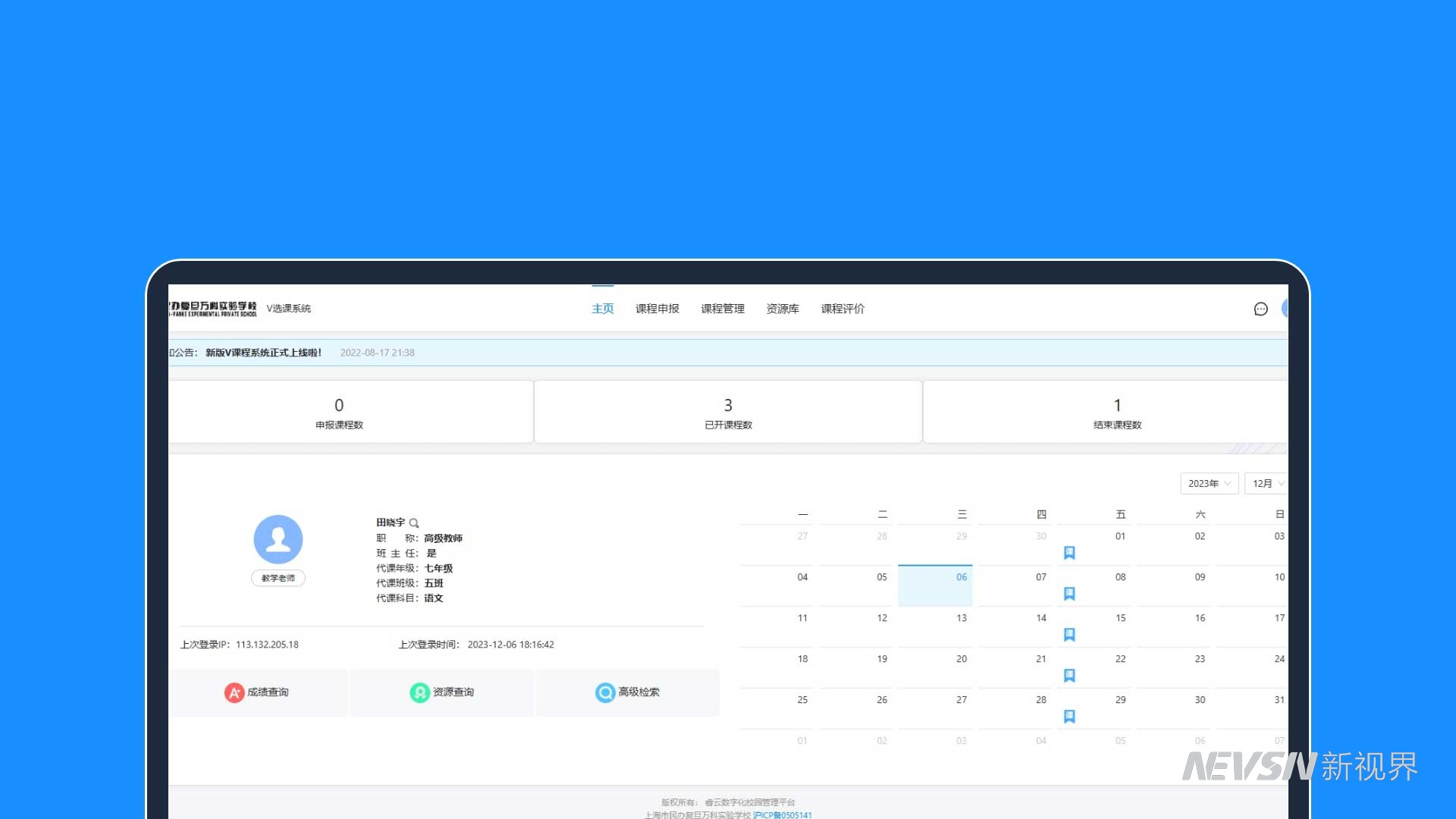Expand the 2023年 year dropdown
Screen dimensions: 1456x819
[x=1209, y=484]
